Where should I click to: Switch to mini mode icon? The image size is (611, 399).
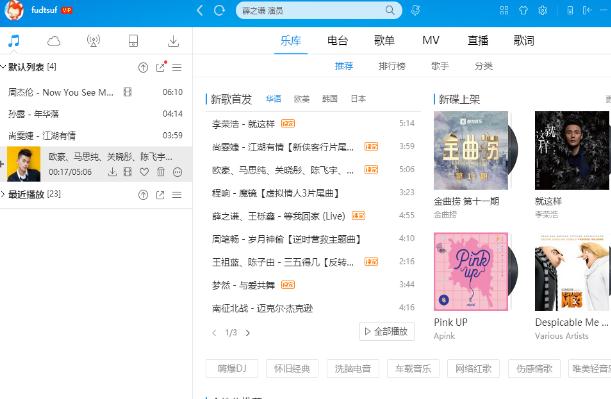click(587, 11)
